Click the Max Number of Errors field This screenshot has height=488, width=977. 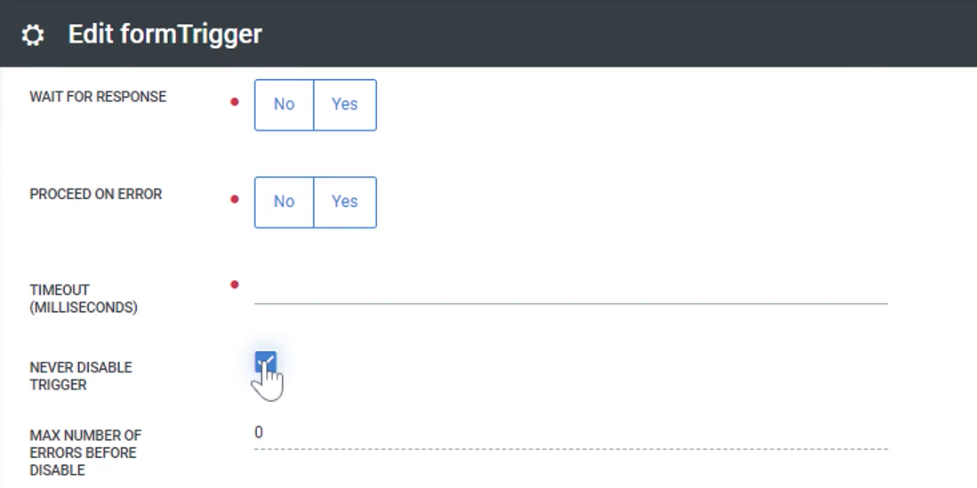570,434
